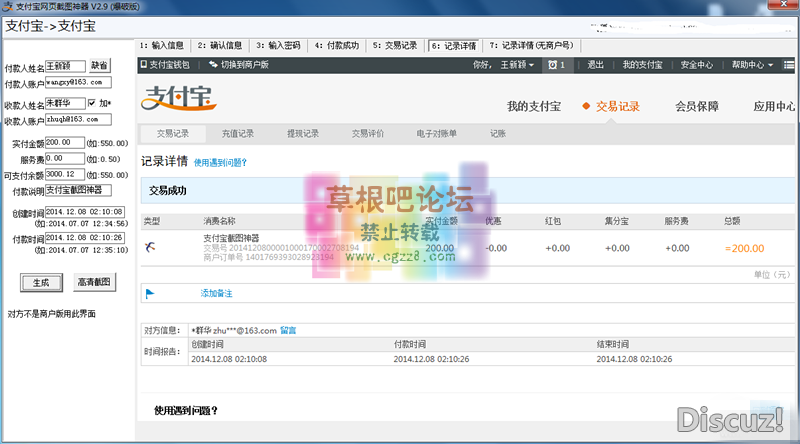
Task: Click the 实付金额 input showing 200.00
Action: pyautogui.click(x=65, y=143)
